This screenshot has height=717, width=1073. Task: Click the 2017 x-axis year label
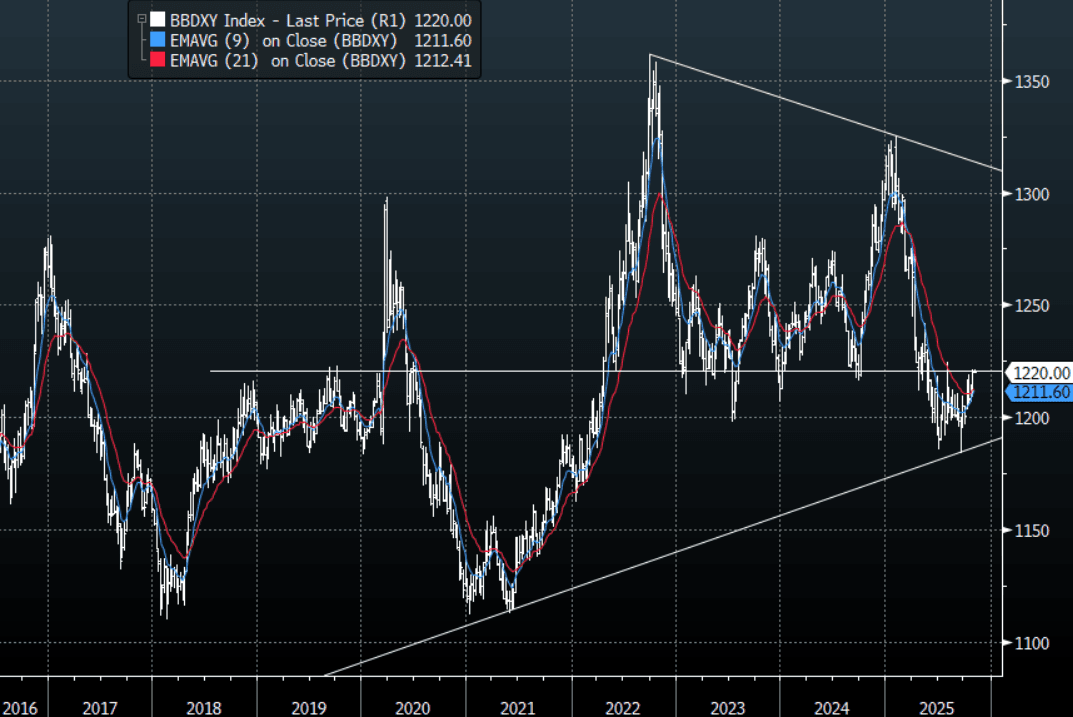(x=99, y=708)
